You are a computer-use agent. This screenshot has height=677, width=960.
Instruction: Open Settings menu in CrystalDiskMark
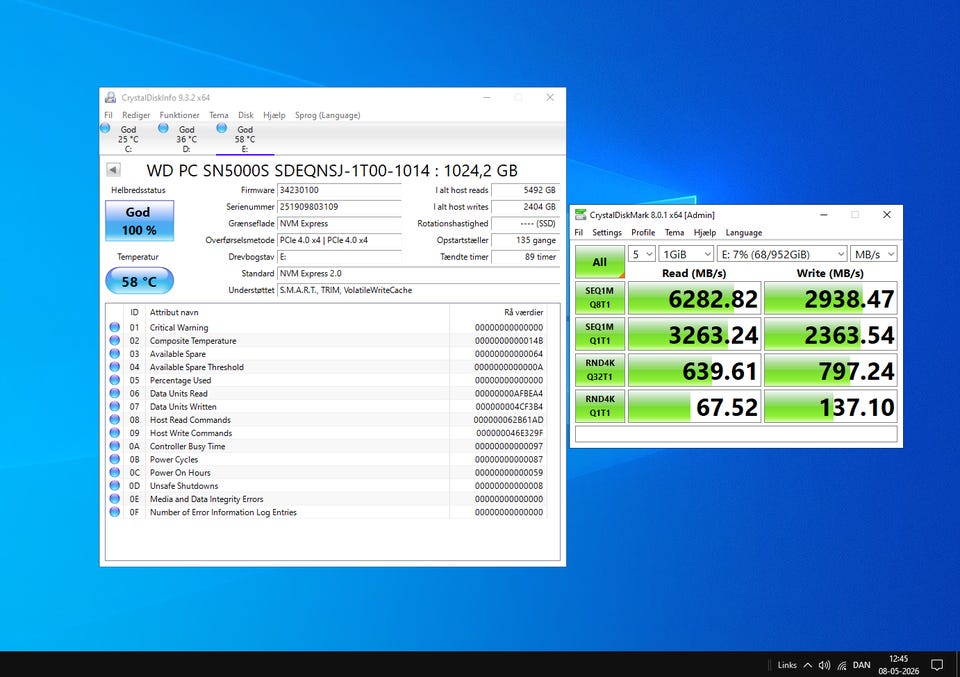(x=607, y=233)
